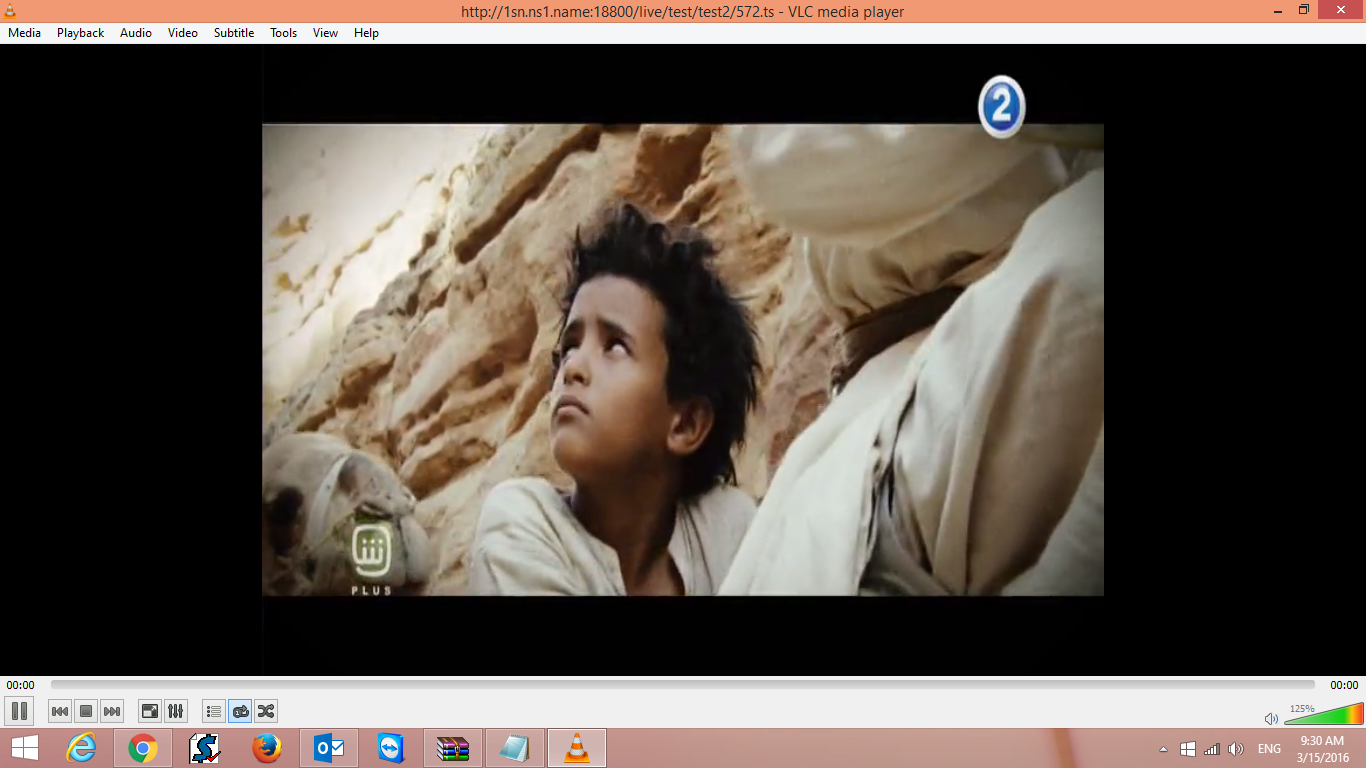Toggle fullscreen video mode
Image resolution: width=1366 pixels, height=768 pixels.
pyautogui.click(x=150, y=711)
